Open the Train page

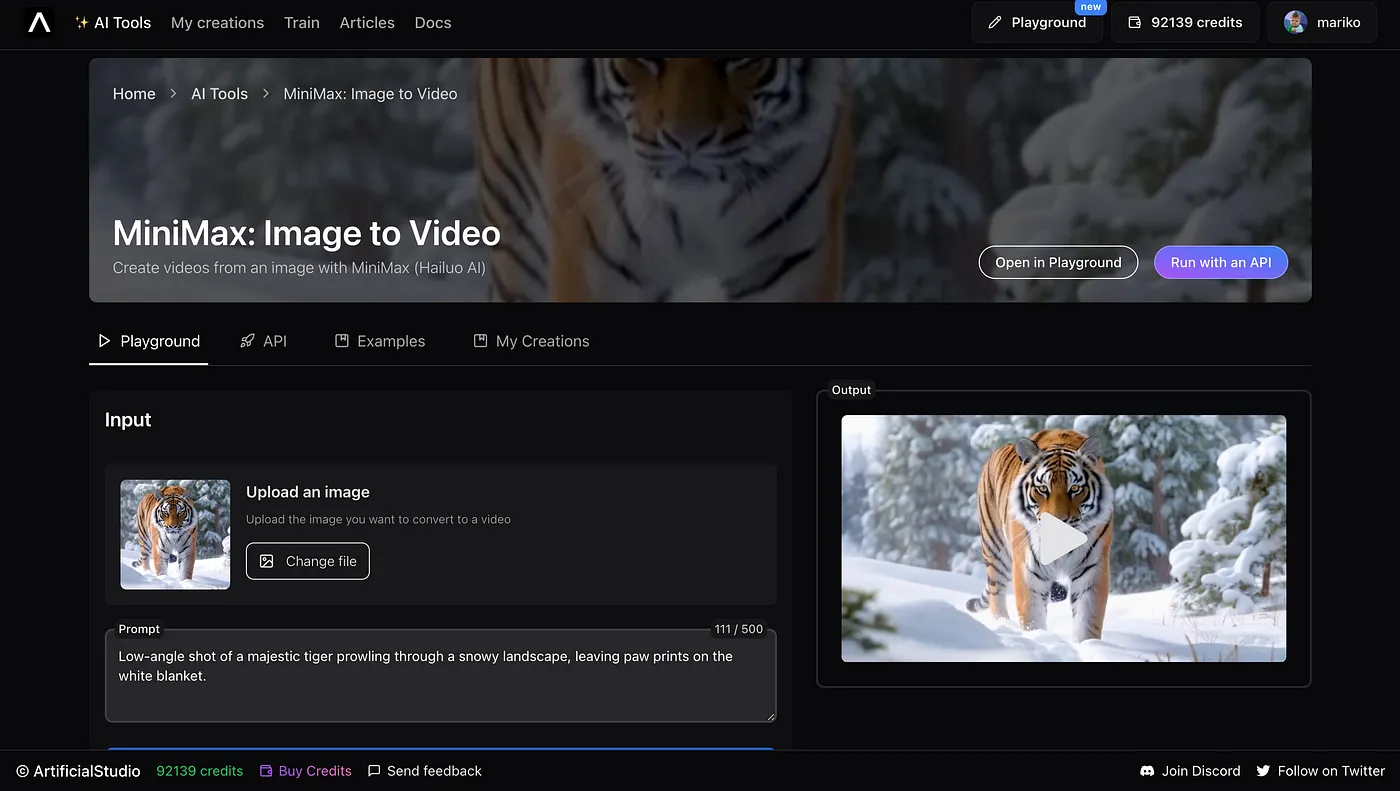click(x=302, y=22)
